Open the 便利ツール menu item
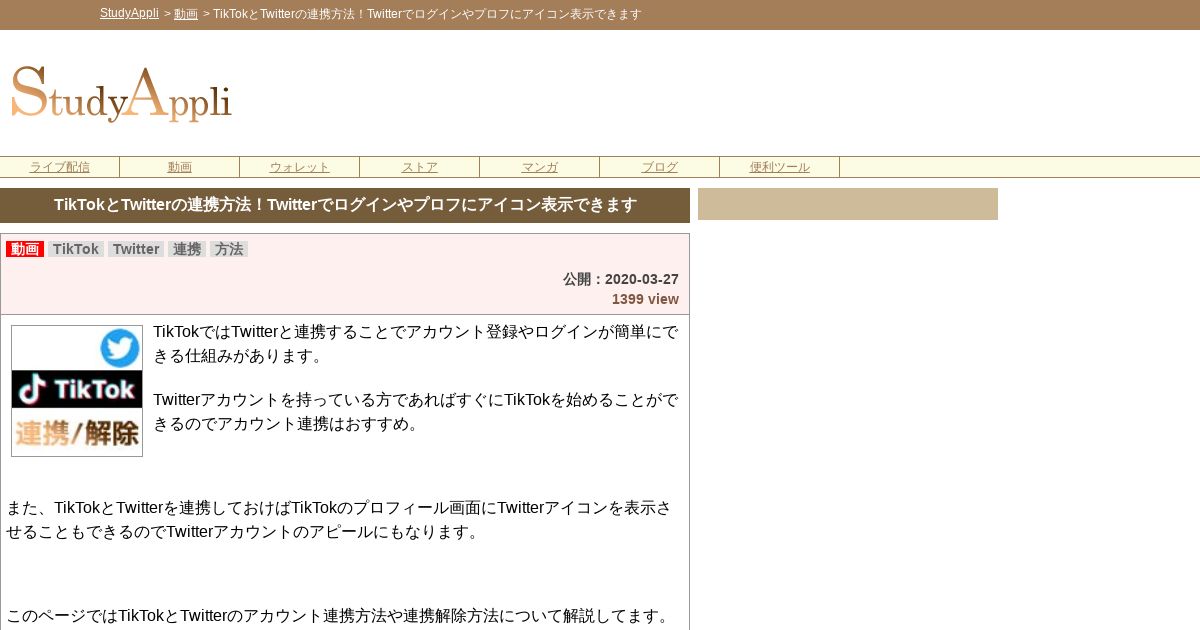Image resolution: width=1200 pixels, height=630 pixels. 780,167
